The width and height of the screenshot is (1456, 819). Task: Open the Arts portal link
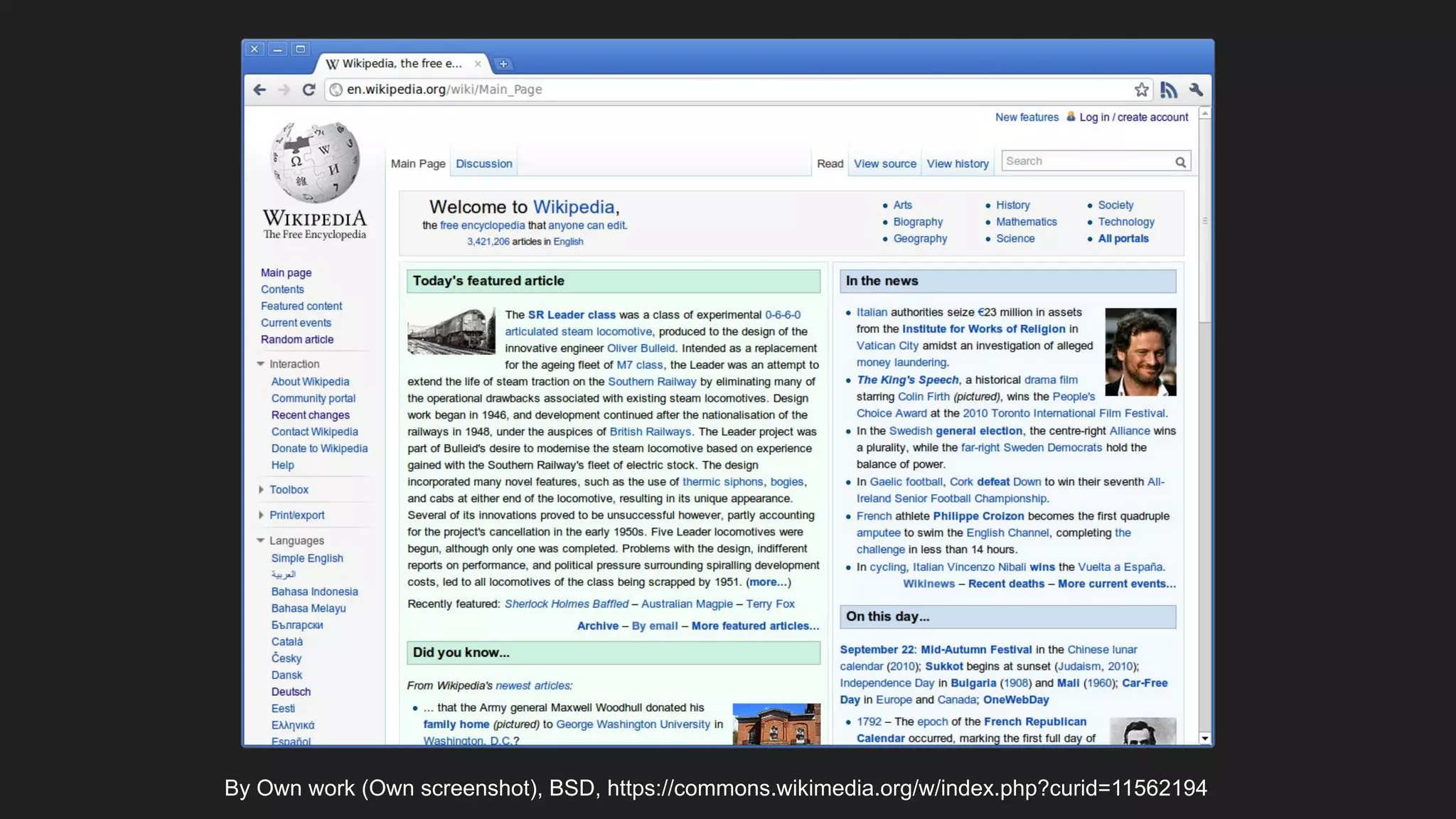(x=902, y=205)
